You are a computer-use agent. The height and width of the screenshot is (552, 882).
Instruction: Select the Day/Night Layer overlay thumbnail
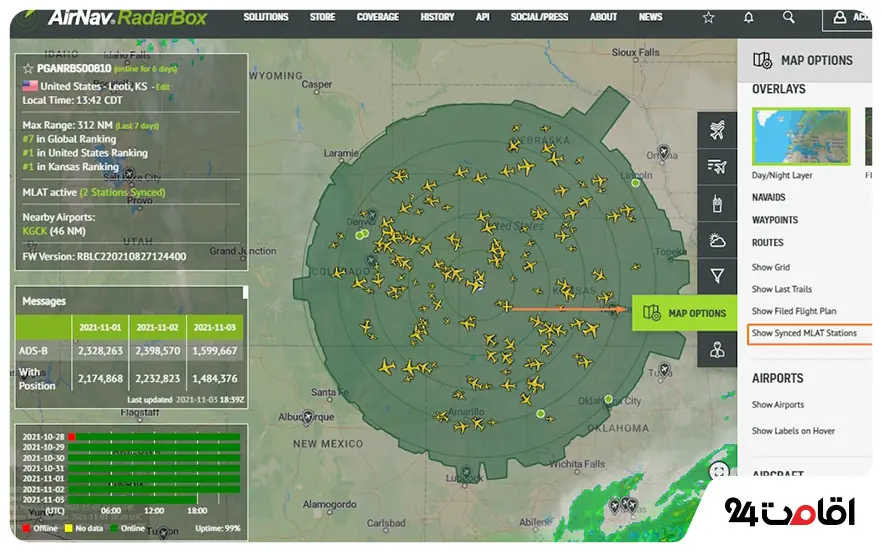coord(801,136)
